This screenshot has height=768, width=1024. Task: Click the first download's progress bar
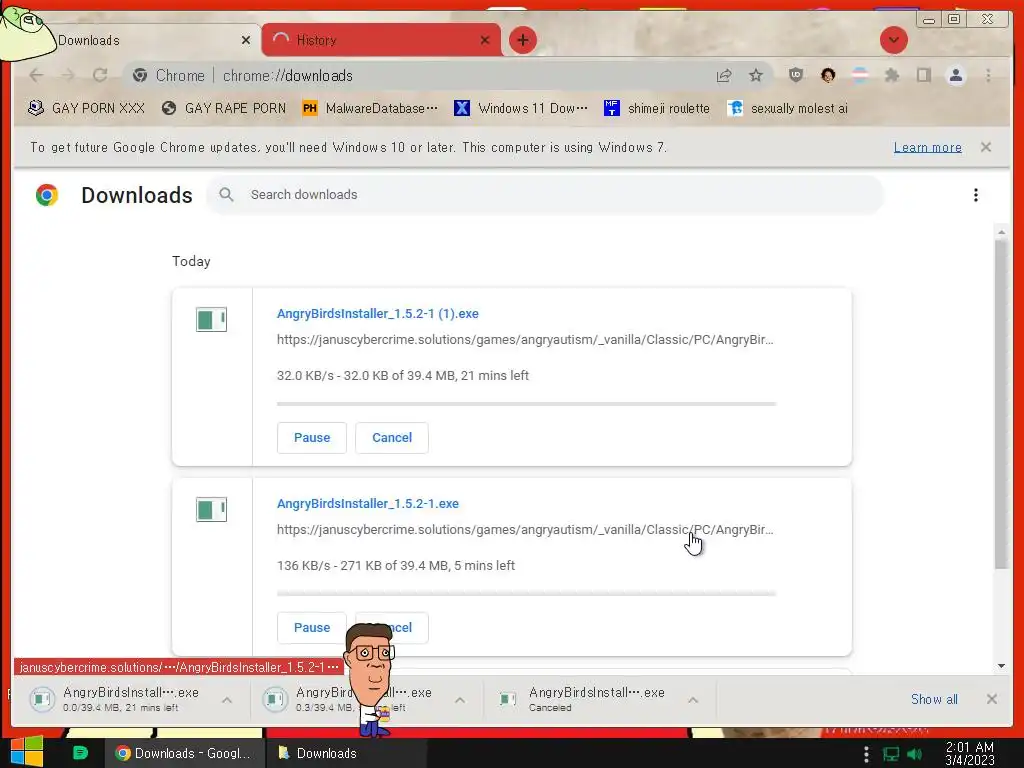click(x=526, y=404)
